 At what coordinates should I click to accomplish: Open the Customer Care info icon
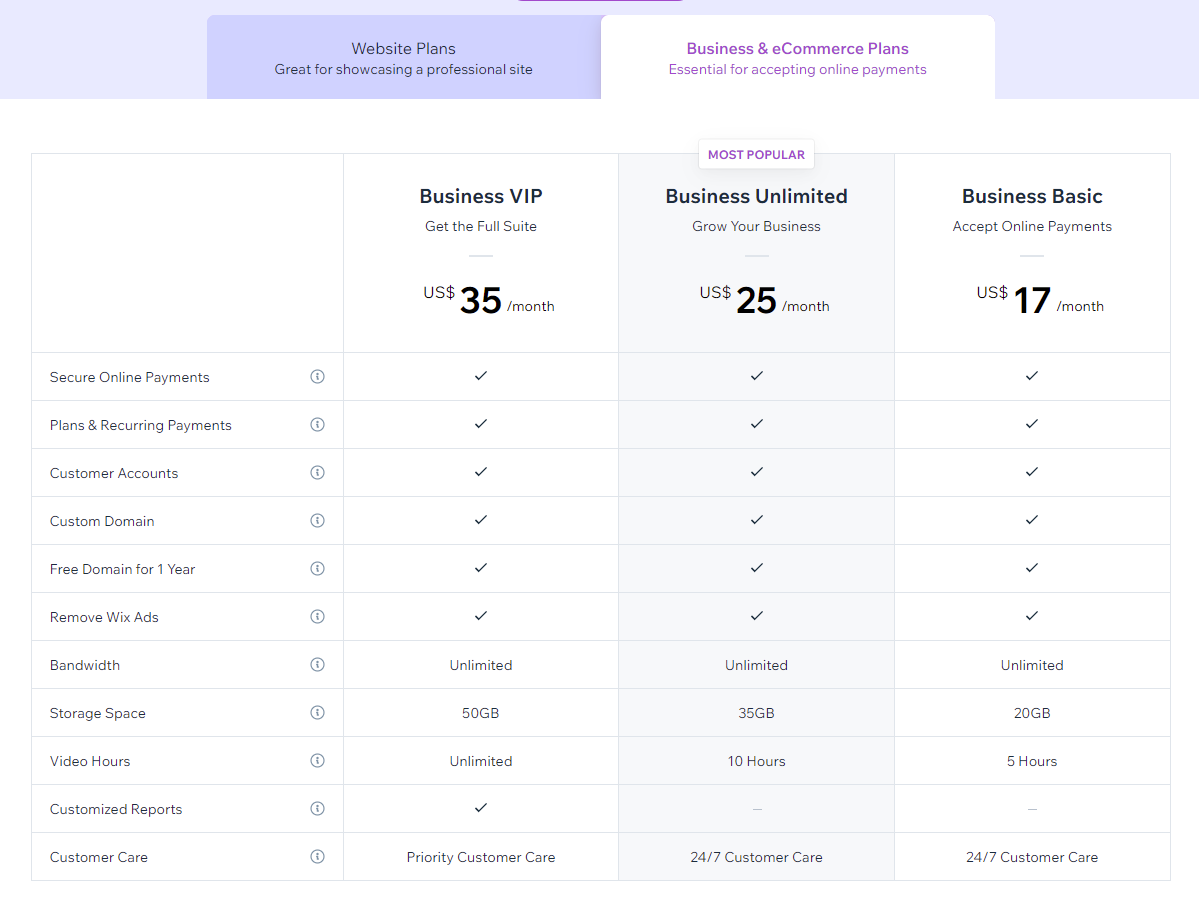point(317,857)
